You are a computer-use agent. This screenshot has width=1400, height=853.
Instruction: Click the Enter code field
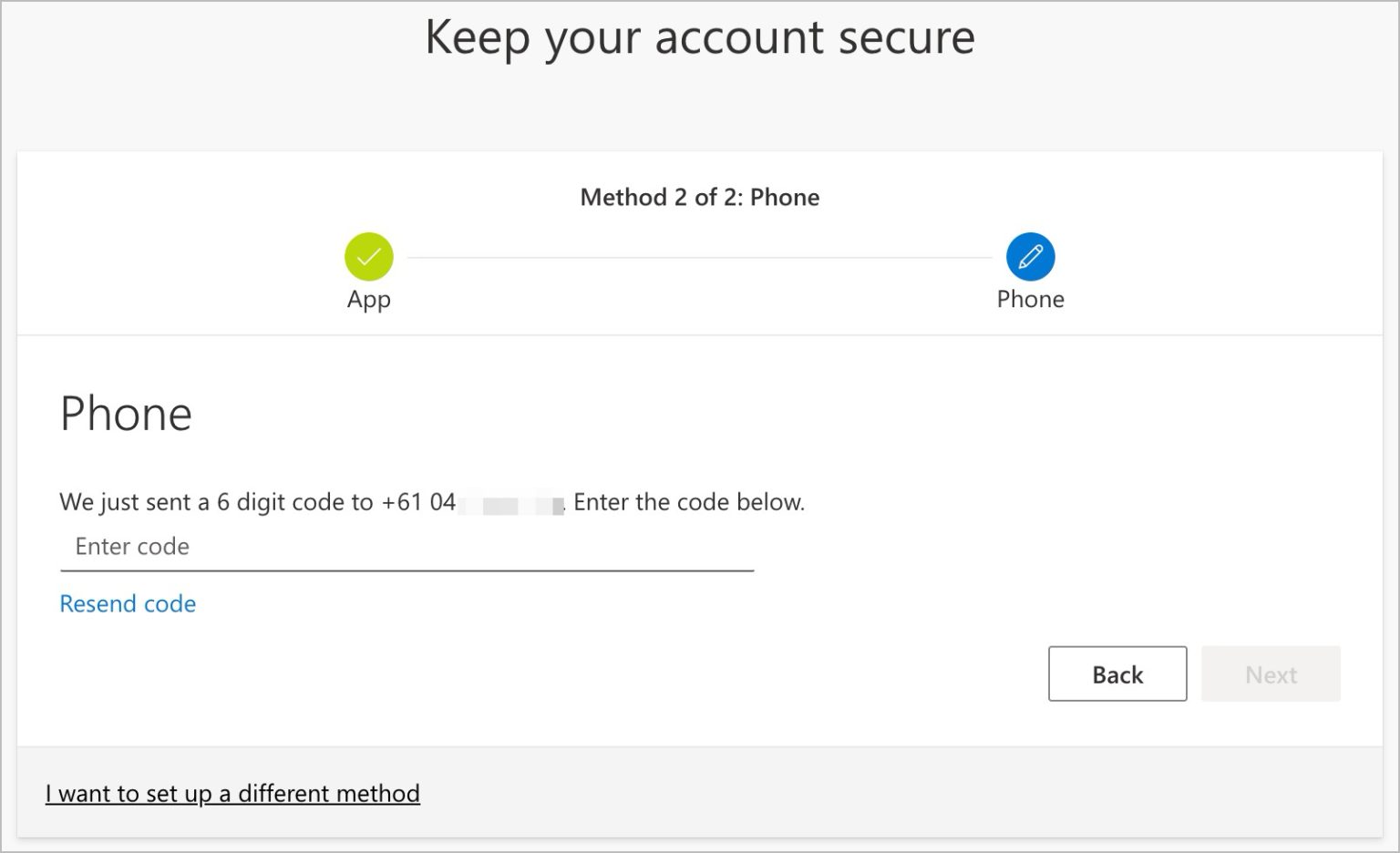point(406,547)
